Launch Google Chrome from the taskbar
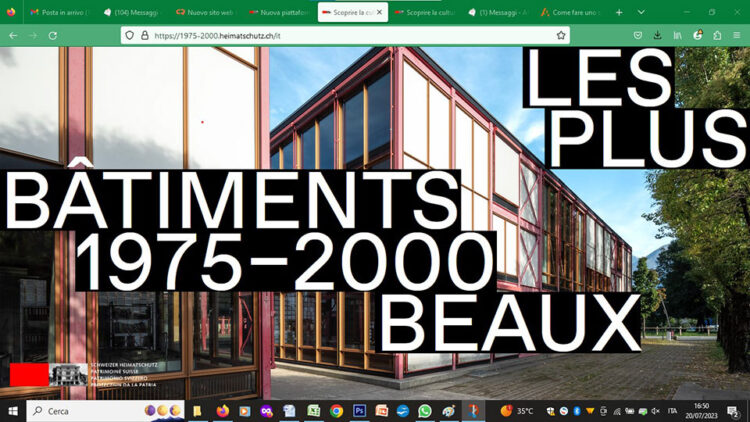 click(x=336, y=411)
